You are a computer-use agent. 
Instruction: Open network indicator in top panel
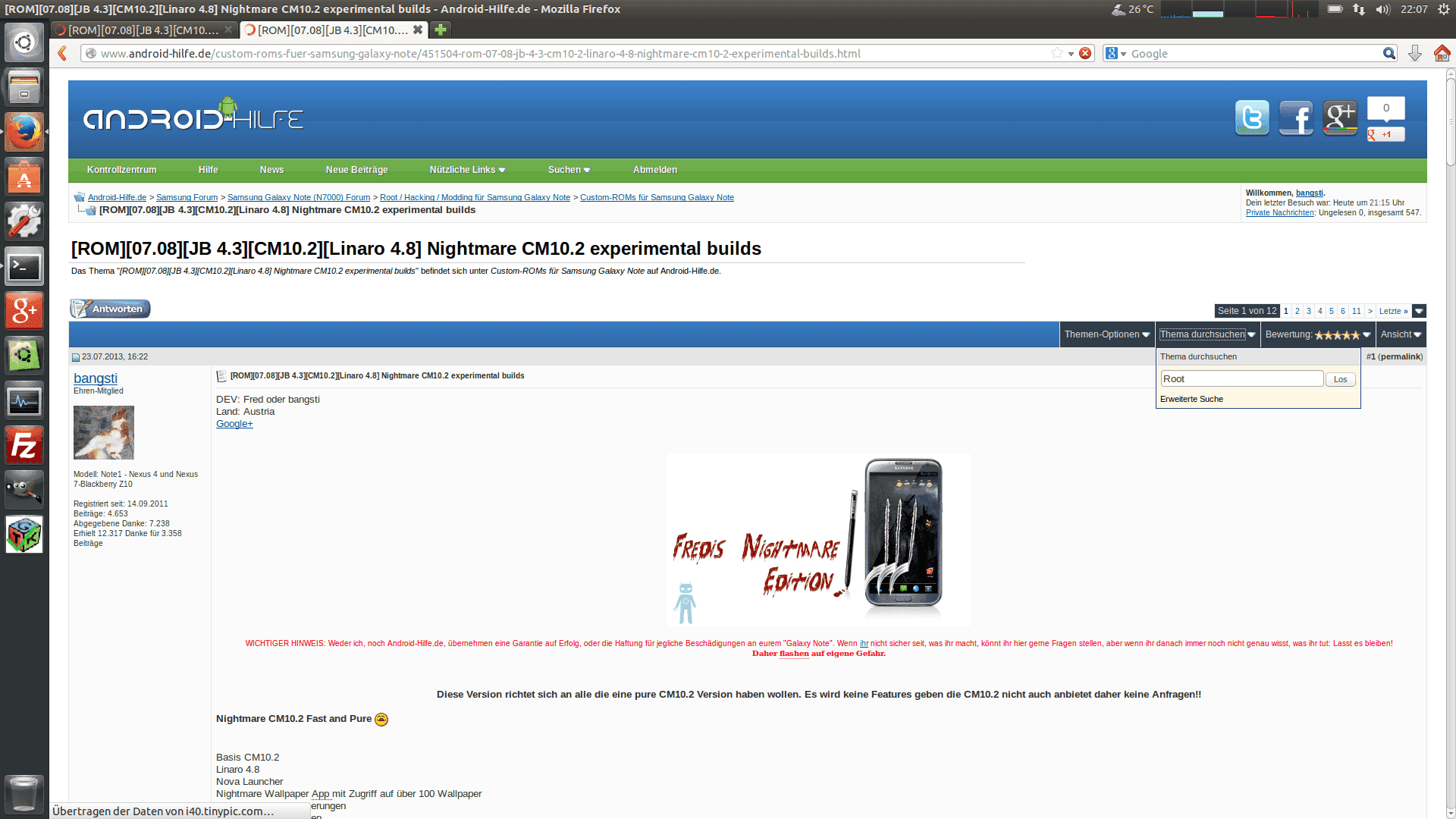tap(1359, 9)
